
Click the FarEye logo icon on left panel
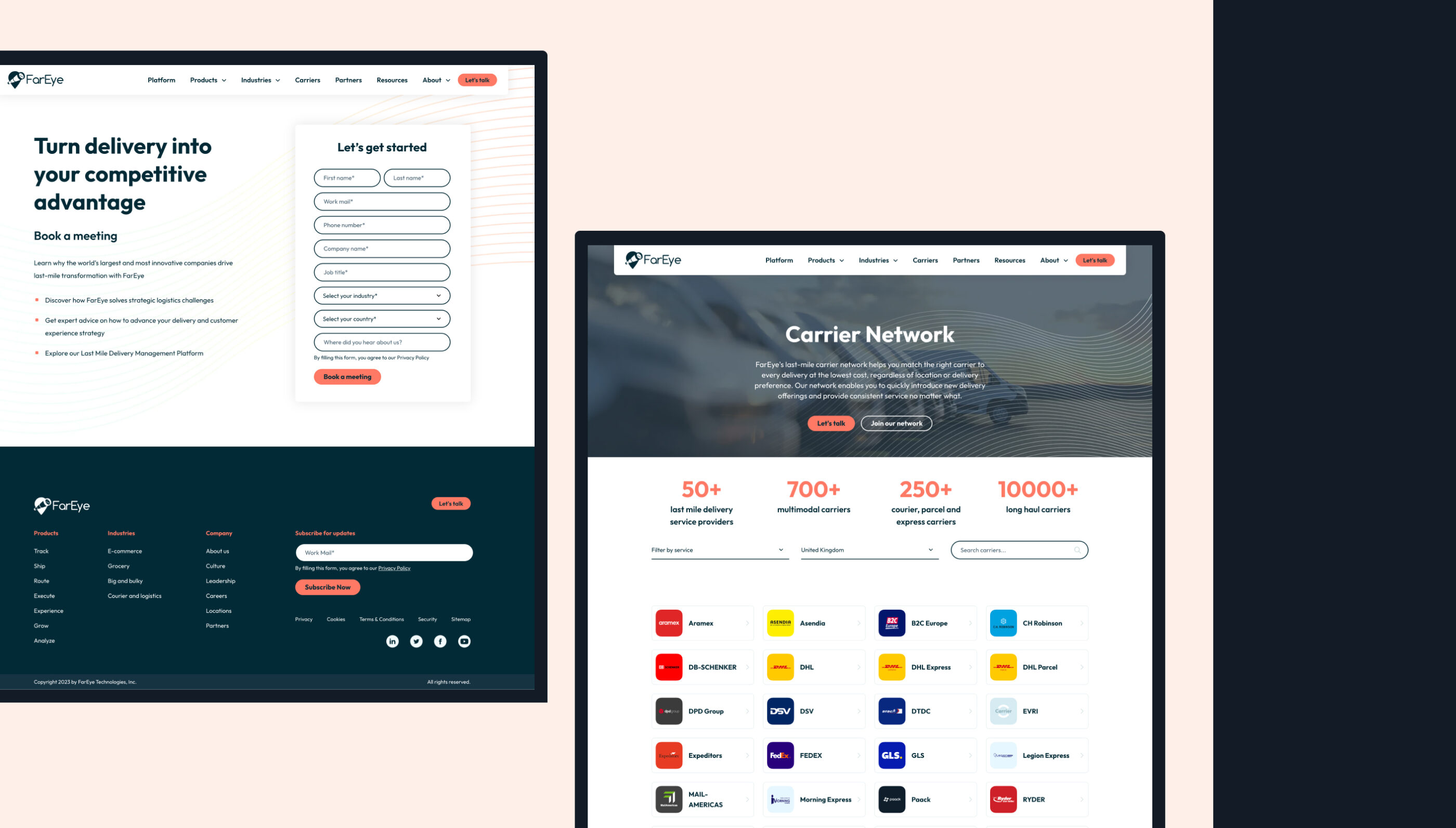(x=18, y=79)
